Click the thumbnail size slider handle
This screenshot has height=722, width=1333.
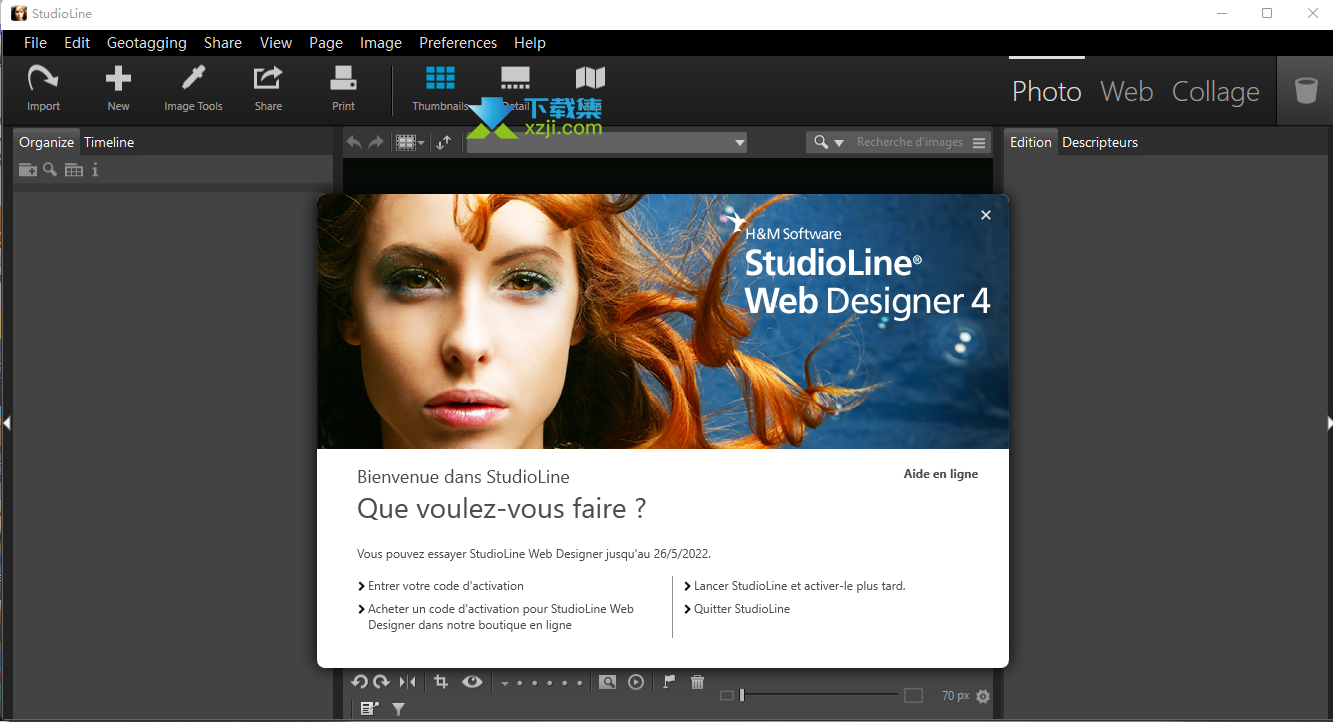[x=742, y=695]
